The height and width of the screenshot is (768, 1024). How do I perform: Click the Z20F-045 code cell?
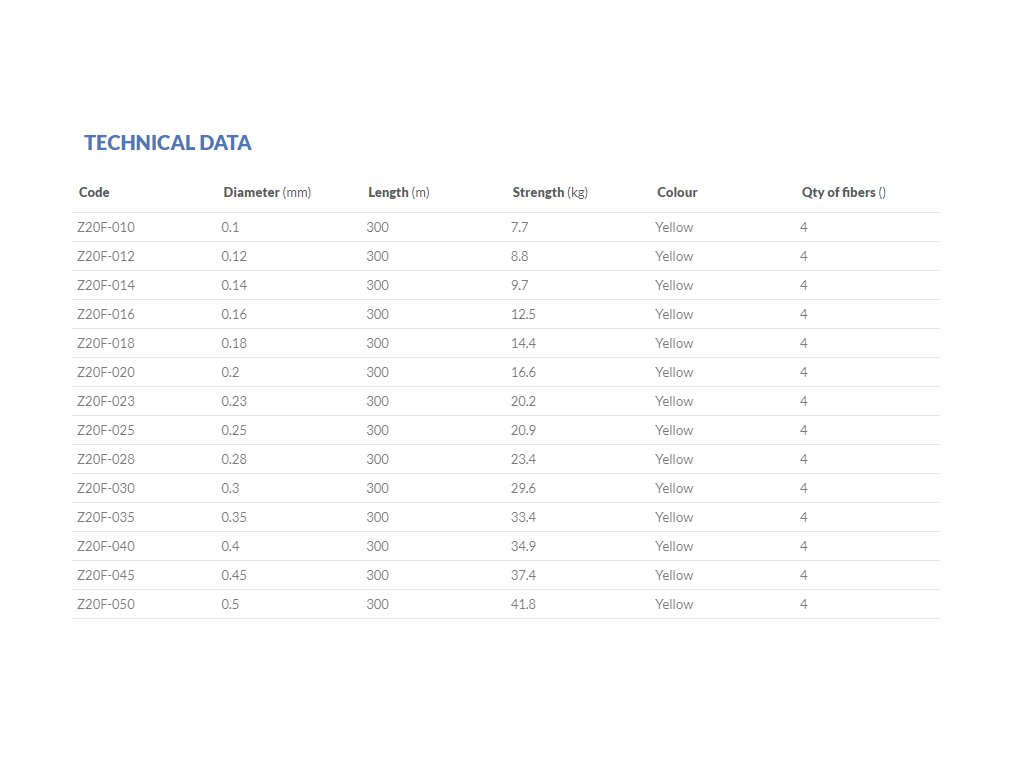[106, 575]
